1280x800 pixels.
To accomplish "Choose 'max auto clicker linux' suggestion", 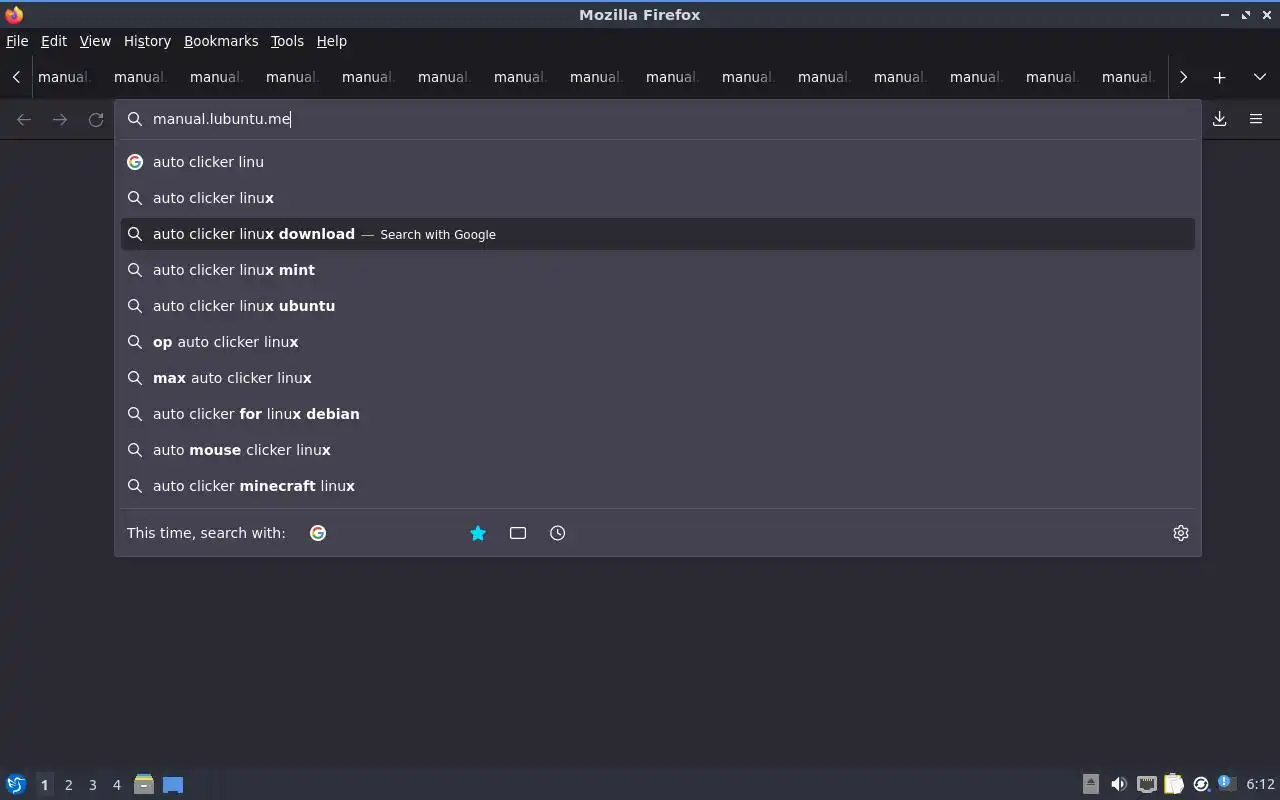I will coord(658,378).
